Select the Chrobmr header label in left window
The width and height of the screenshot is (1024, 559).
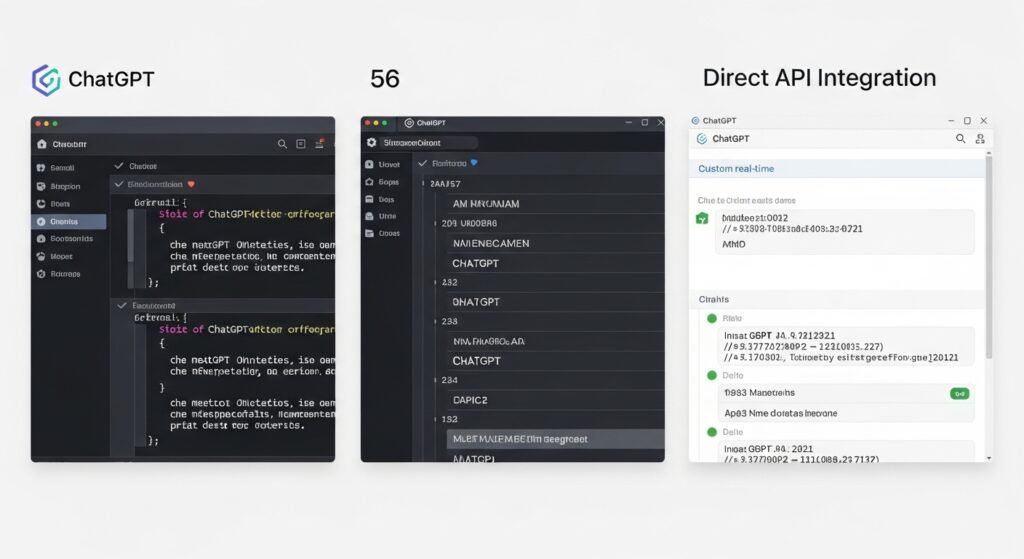click(x=69, y=144)
